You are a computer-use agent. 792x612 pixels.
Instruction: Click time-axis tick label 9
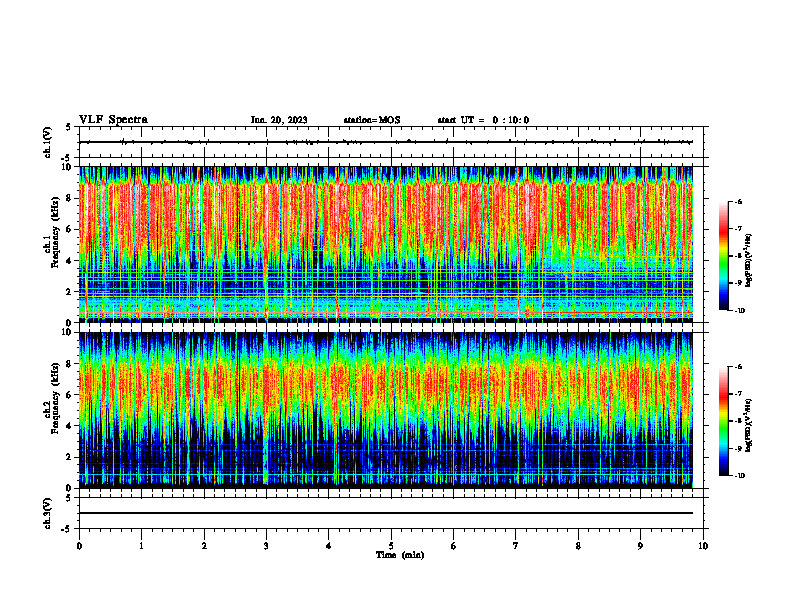click(640, 546)
